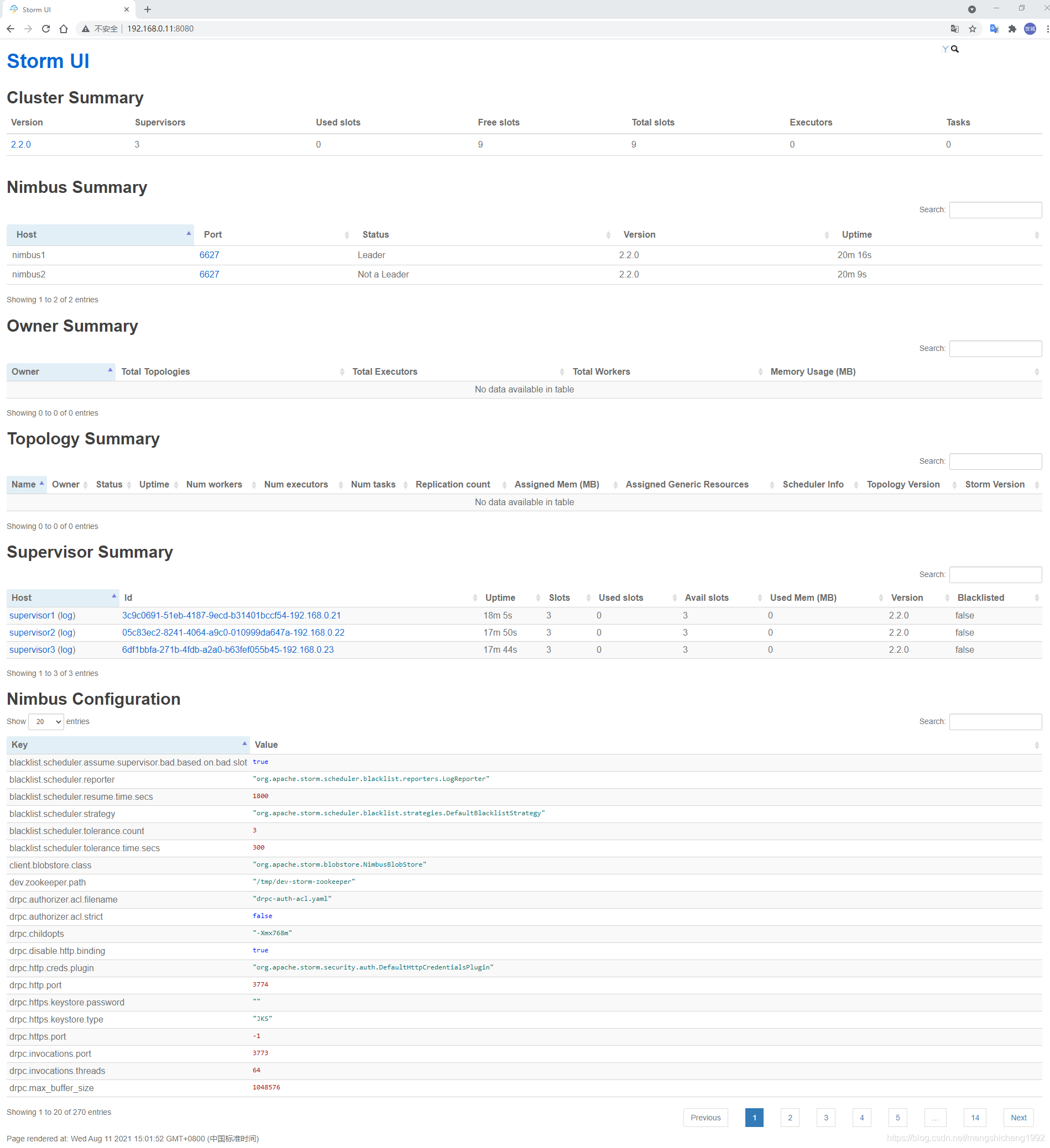This screenshot has width=1050, height=1148.
Task: Go to the browser home page icon
Action: (63, 29)
